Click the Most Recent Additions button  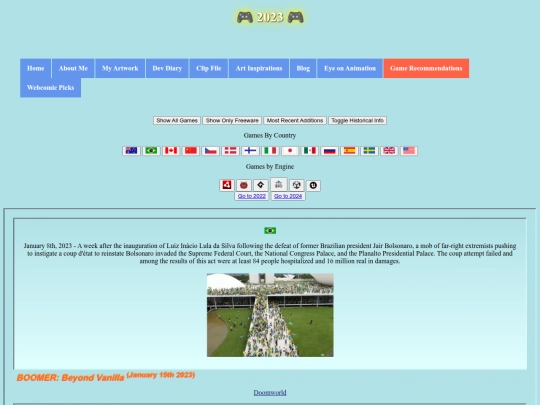(x=295, y=121)
